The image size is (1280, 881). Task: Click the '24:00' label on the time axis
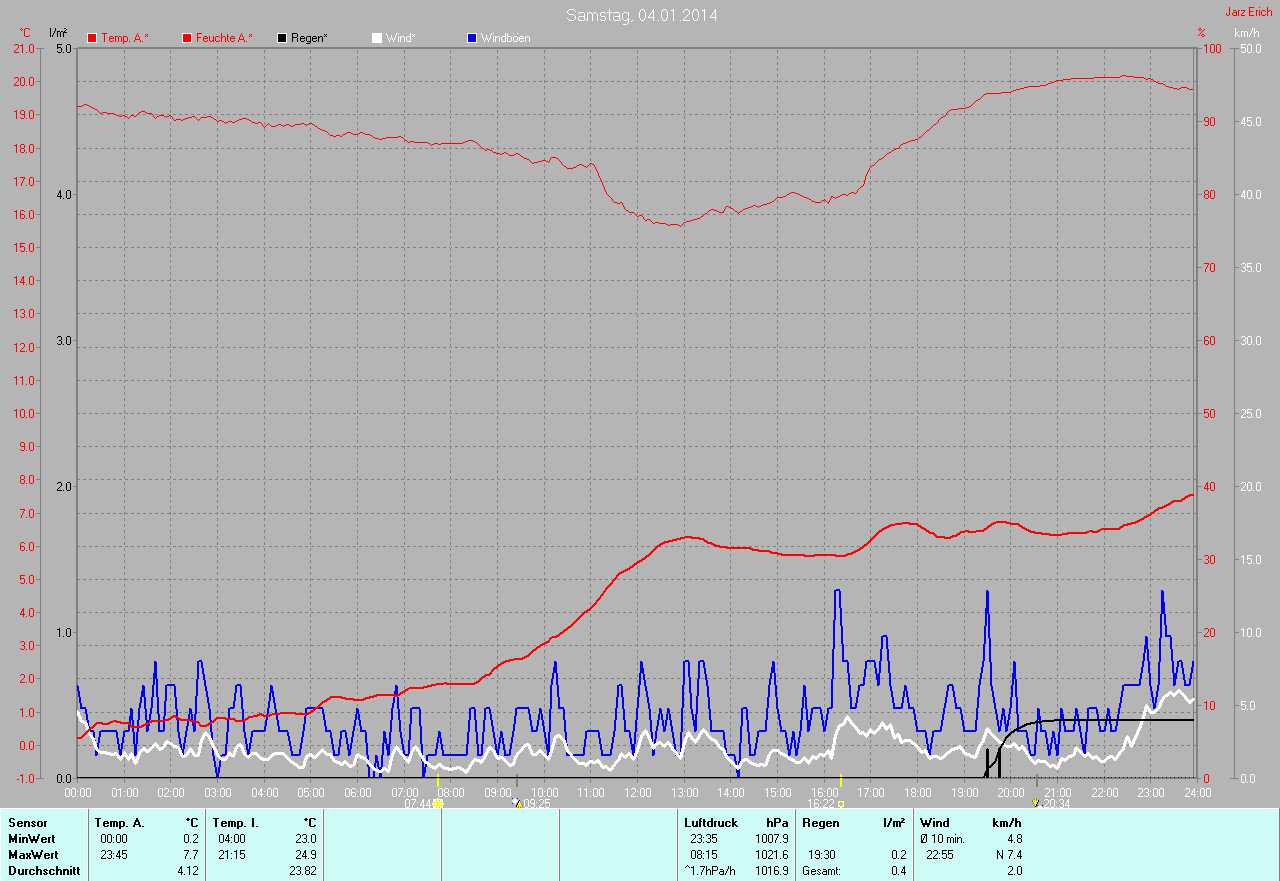[1197, 792]
